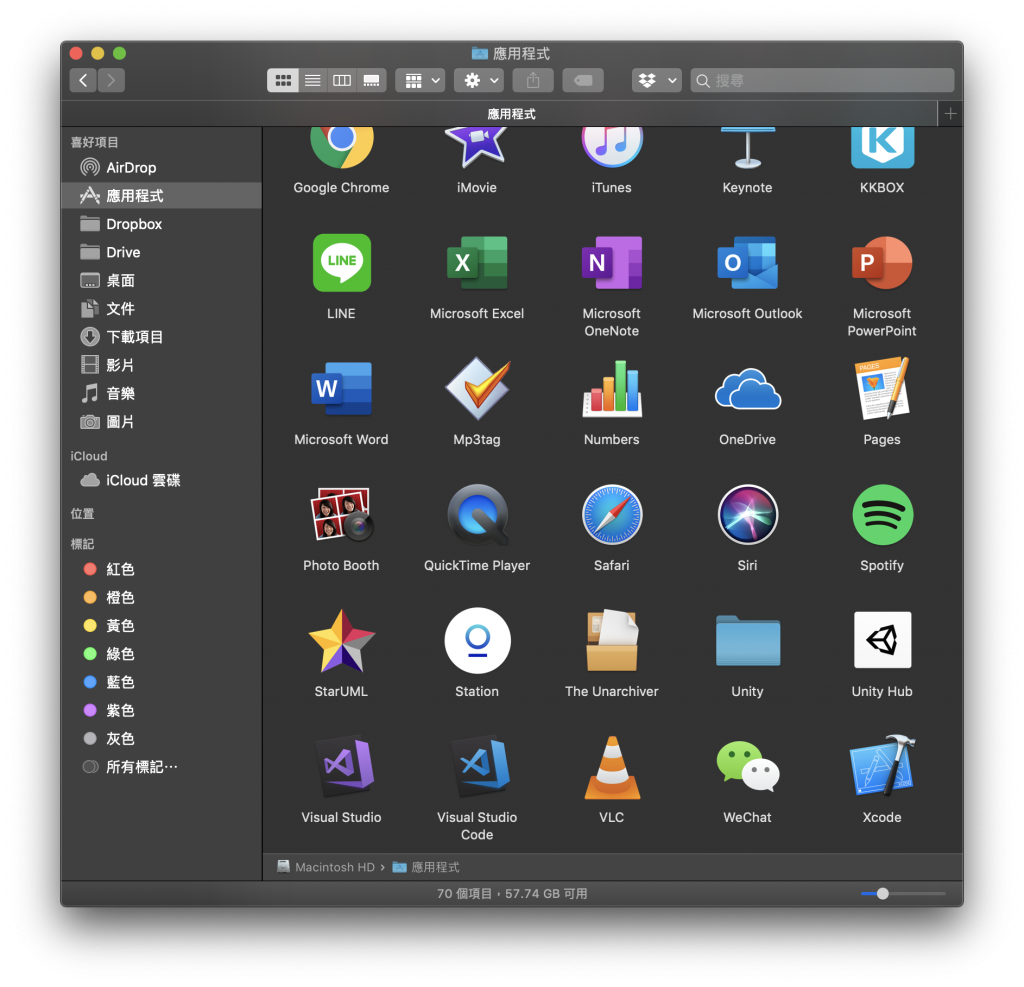The height and width of the screenshot is (987, 1024).
Task: Switch to icon view mode
Action: (283, 80)
